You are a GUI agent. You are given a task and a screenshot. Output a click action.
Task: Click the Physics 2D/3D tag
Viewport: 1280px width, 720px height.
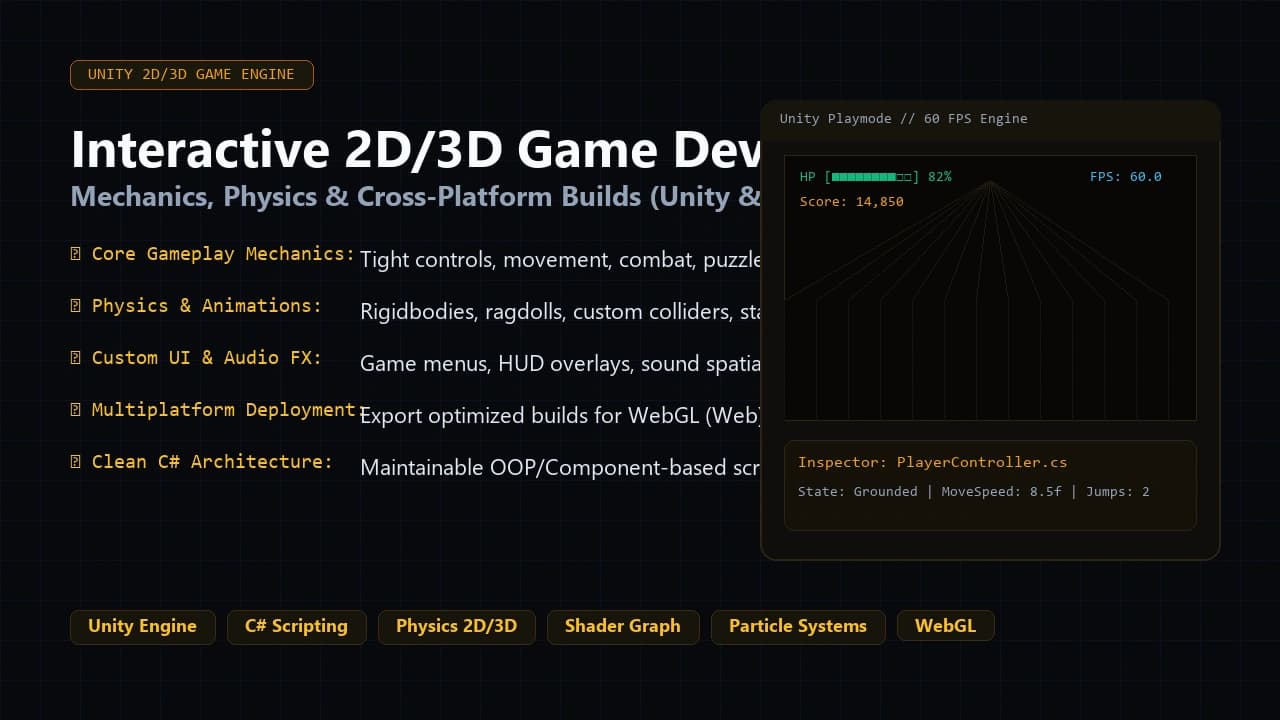(x=456, y=627)
